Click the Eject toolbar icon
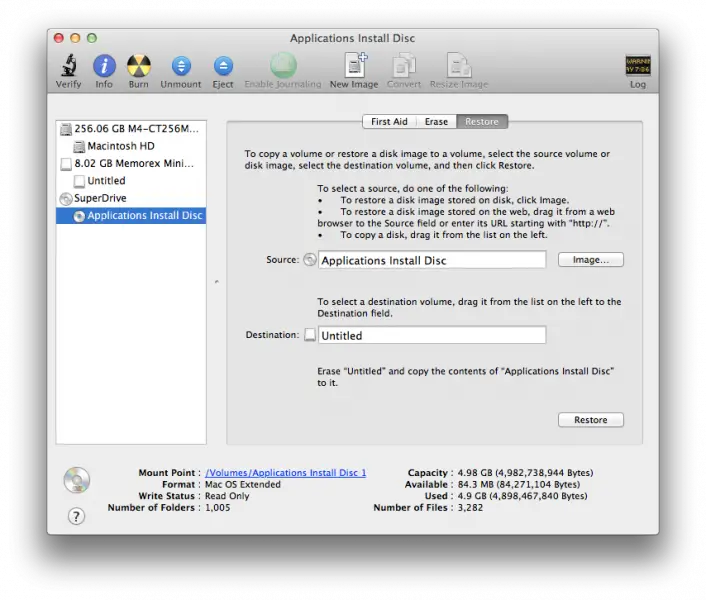This screenshot has width=706, height=600. click(223, 66)
